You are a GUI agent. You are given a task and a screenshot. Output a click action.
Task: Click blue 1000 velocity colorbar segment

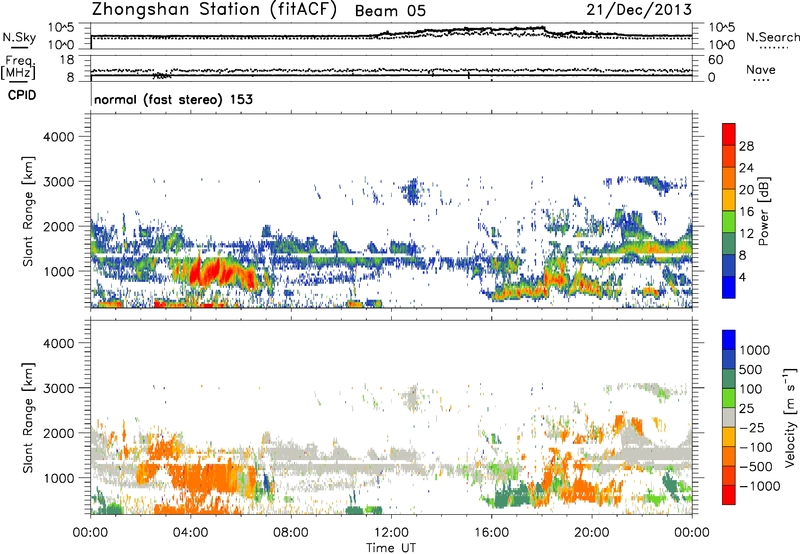click(x=729, y=340)
